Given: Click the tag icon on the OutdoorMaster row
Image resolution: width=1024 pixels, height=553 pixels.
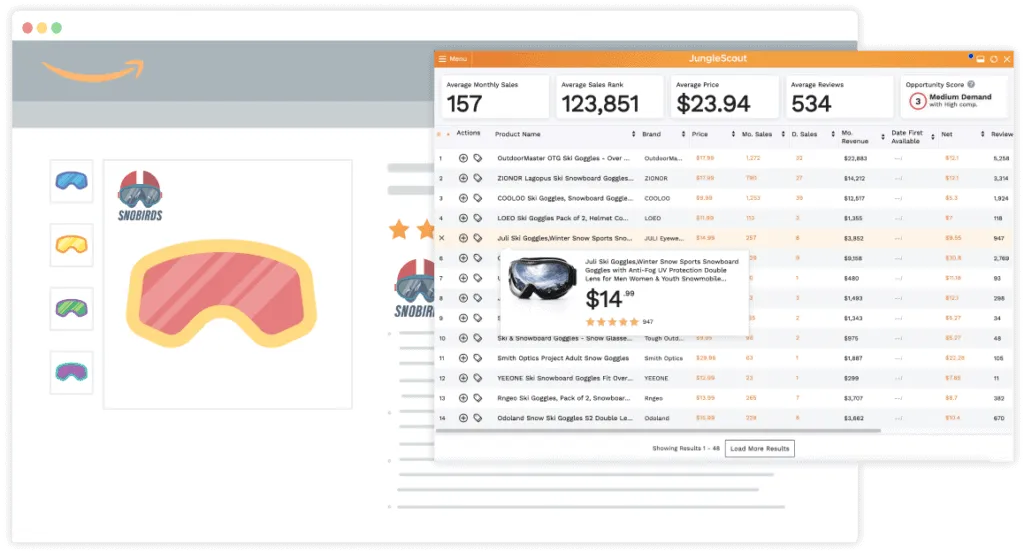Looking at the screenshot, I should pos(478,158).
